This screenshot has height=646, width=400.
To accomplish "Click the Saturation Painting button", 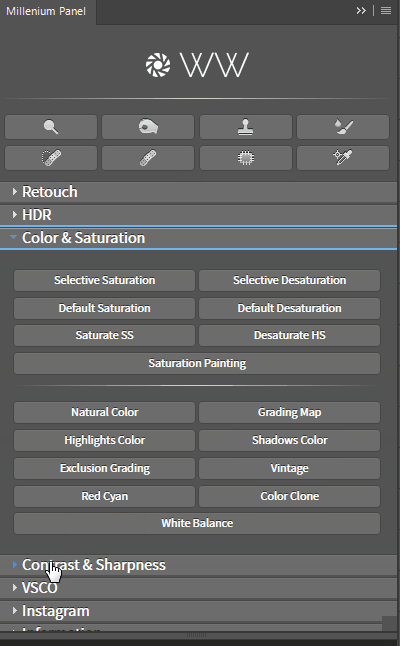I will tap(197, 363).
